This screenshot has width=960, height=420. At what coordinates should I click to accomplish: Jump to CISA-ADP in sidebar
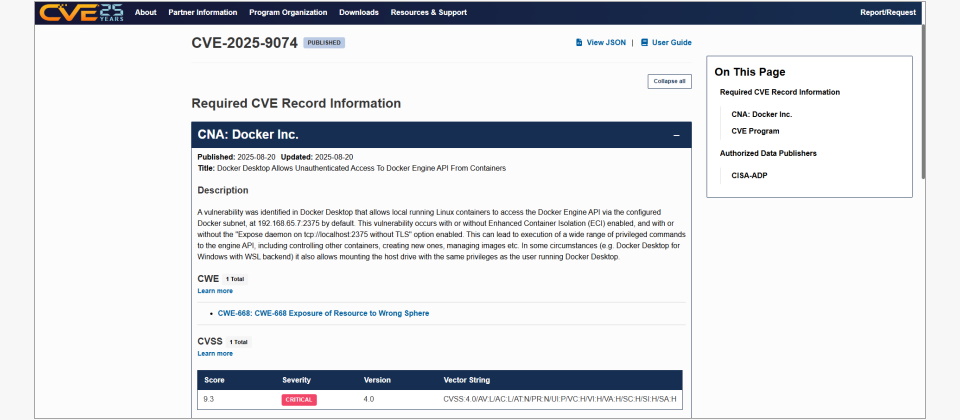point(749,175)
